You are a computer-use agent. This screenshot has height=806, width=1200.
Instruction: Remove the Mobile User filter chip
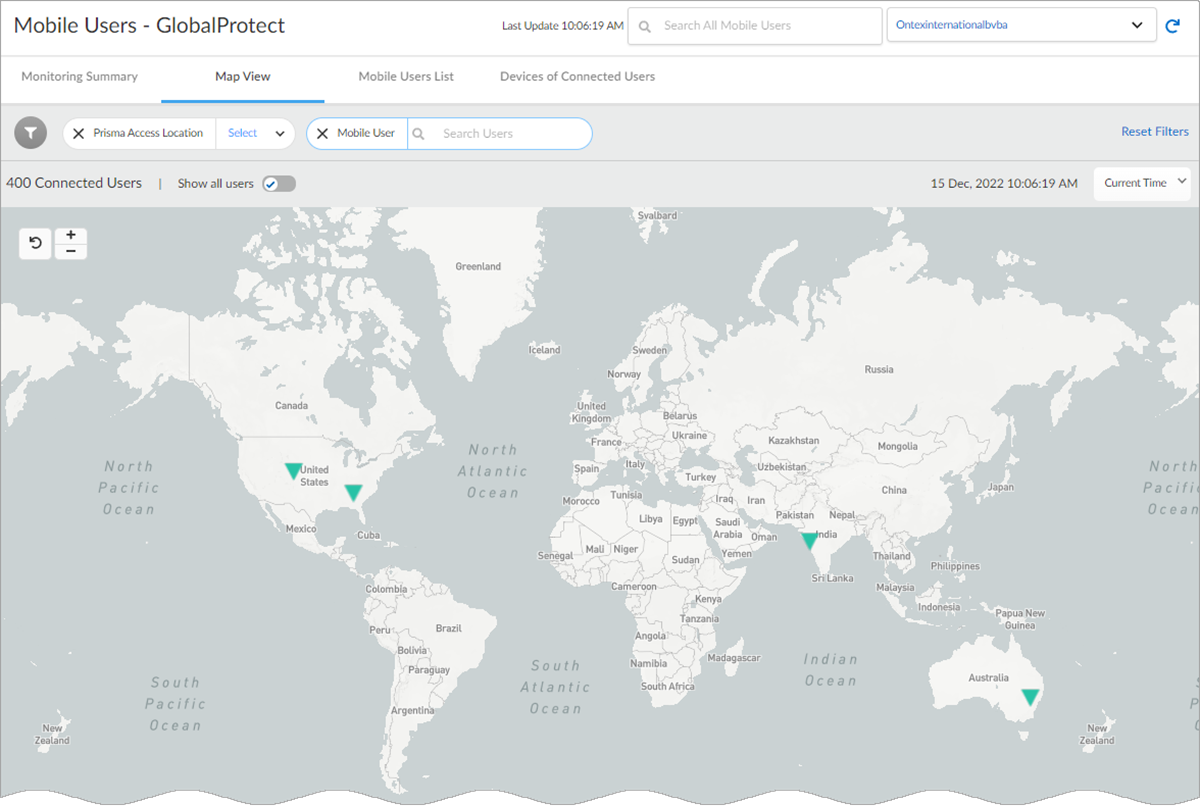pos(322,133)
